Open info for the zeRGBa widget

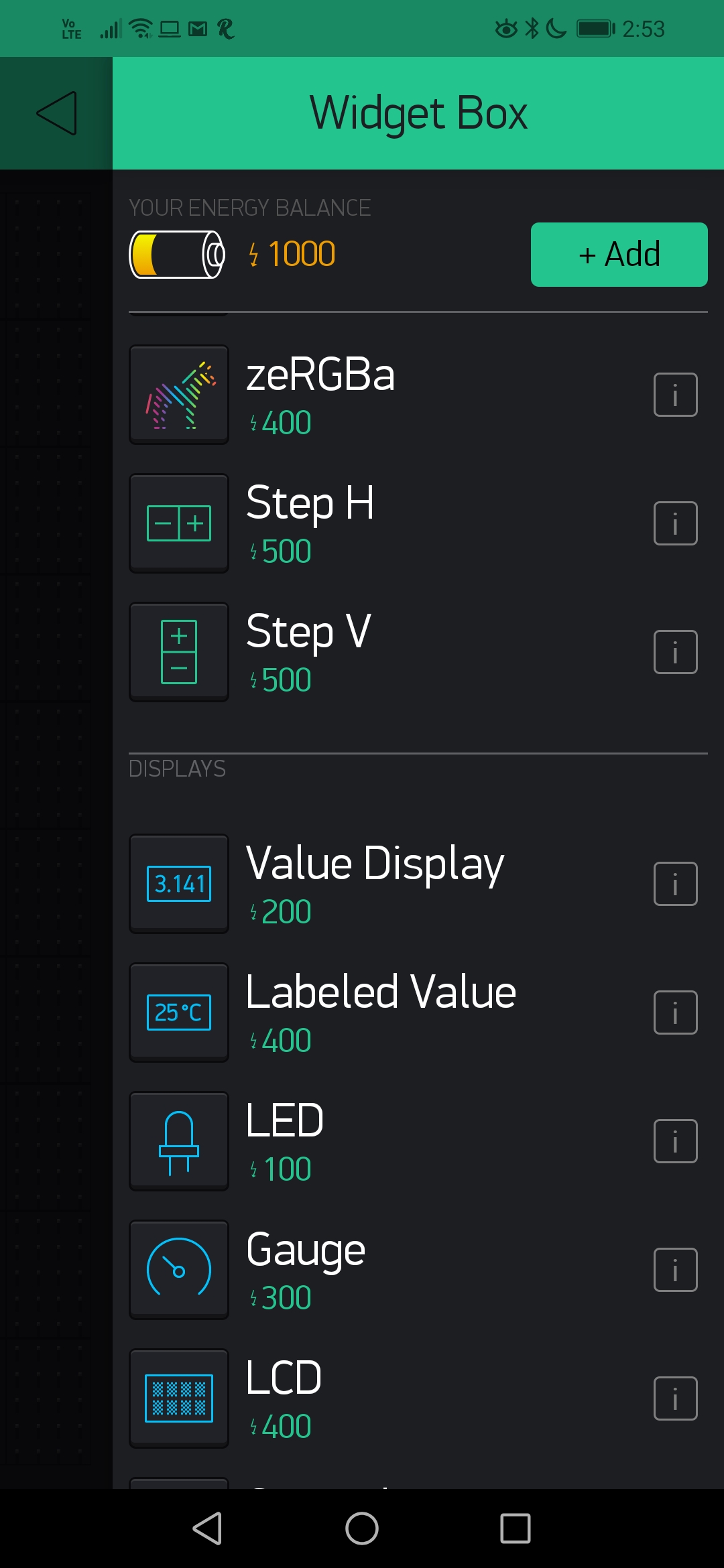(x=675, y=394)
